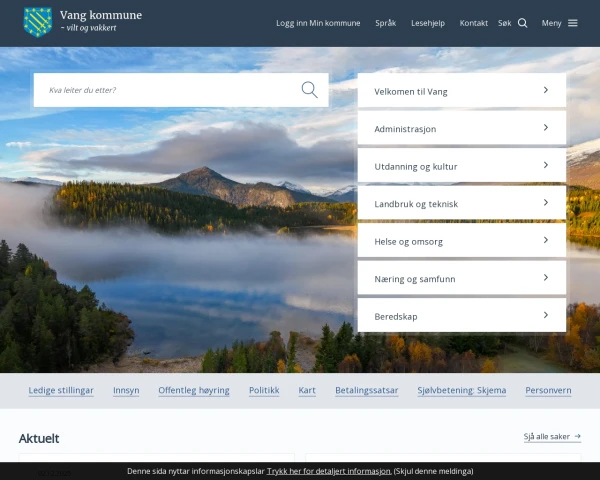Open the Kart link
Screen dimensions: 600x480
(x=307, y=390)
